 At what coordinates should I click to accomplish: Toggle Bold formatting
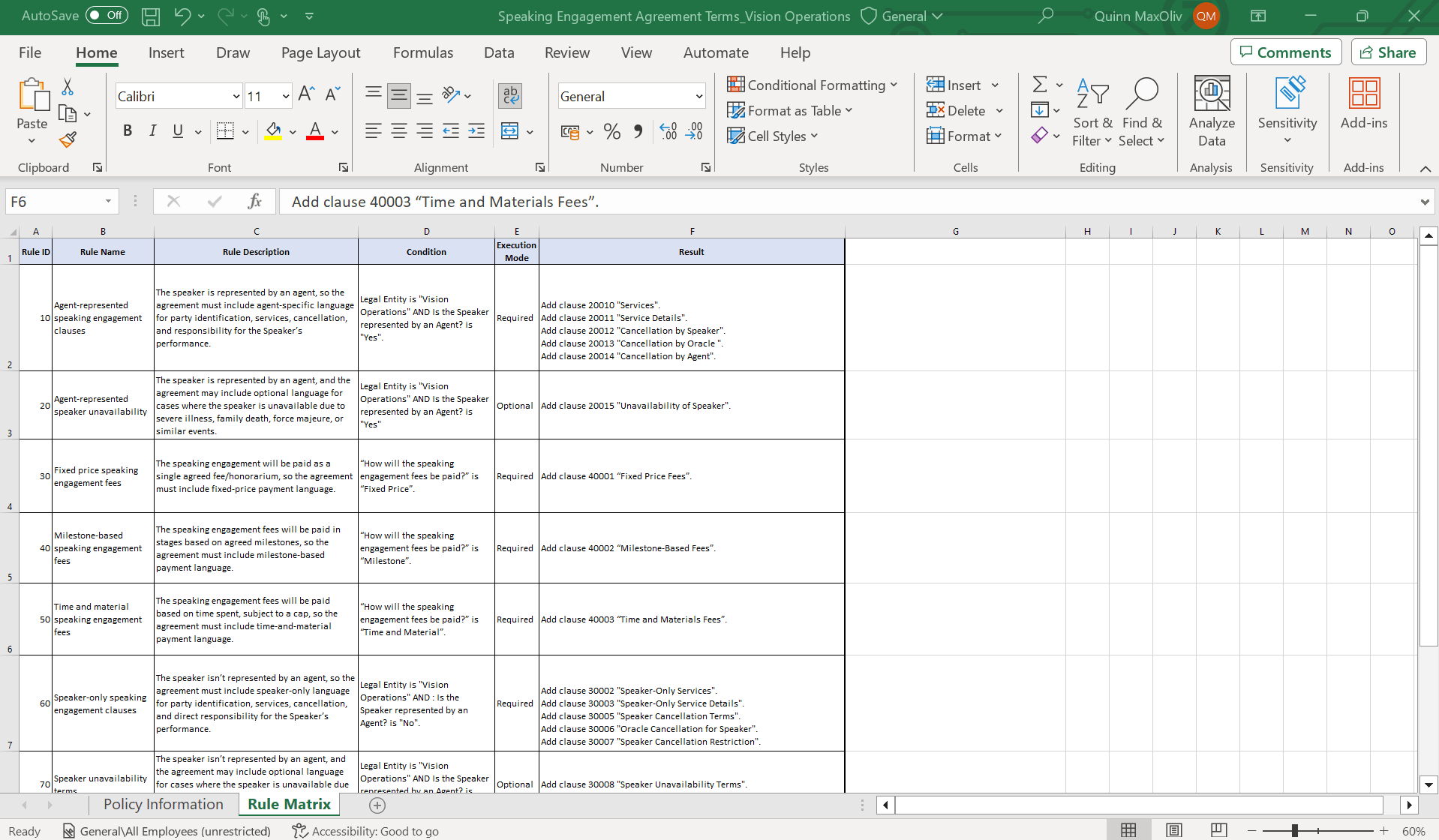pos(128,131)
